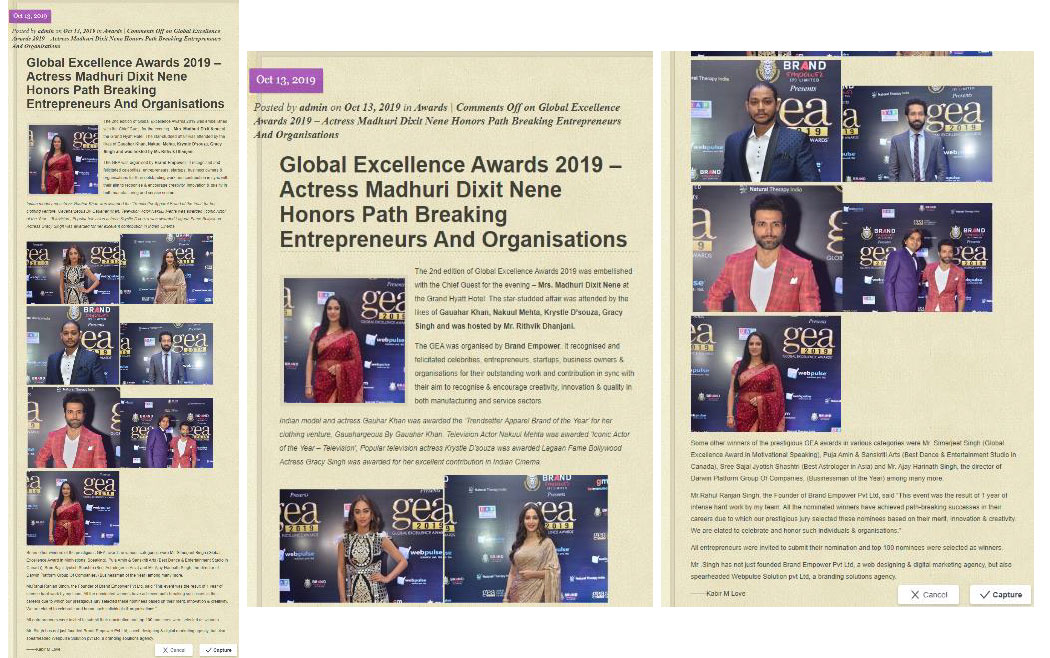Click the purple "Oct 13, 2019" badge in middle panel
Image resolution: width=1050 pixels, height=658 pixels.
286,80
